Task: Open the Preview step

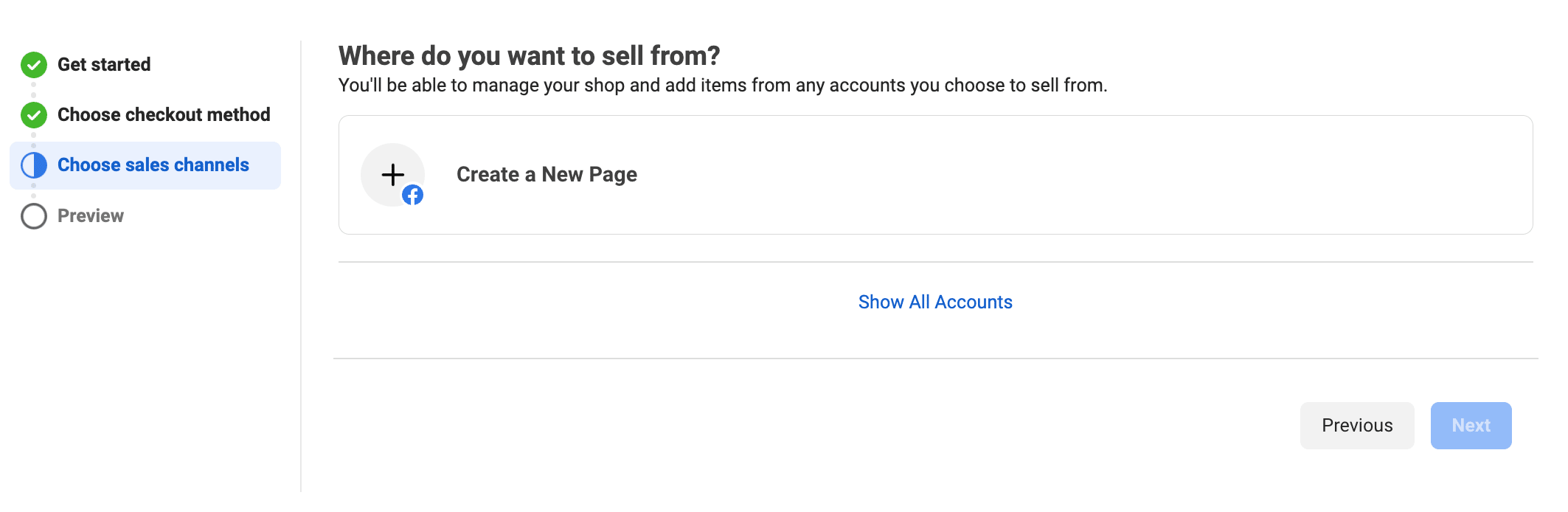Action: [x=91, y=216]
